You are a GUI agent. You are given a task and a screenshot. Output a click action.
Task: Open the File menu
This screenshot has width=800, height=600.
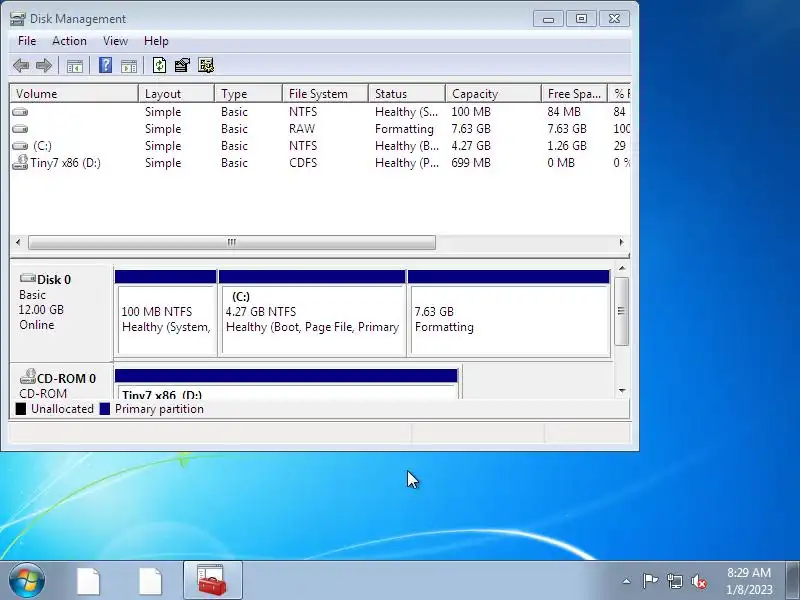(27, 41)
